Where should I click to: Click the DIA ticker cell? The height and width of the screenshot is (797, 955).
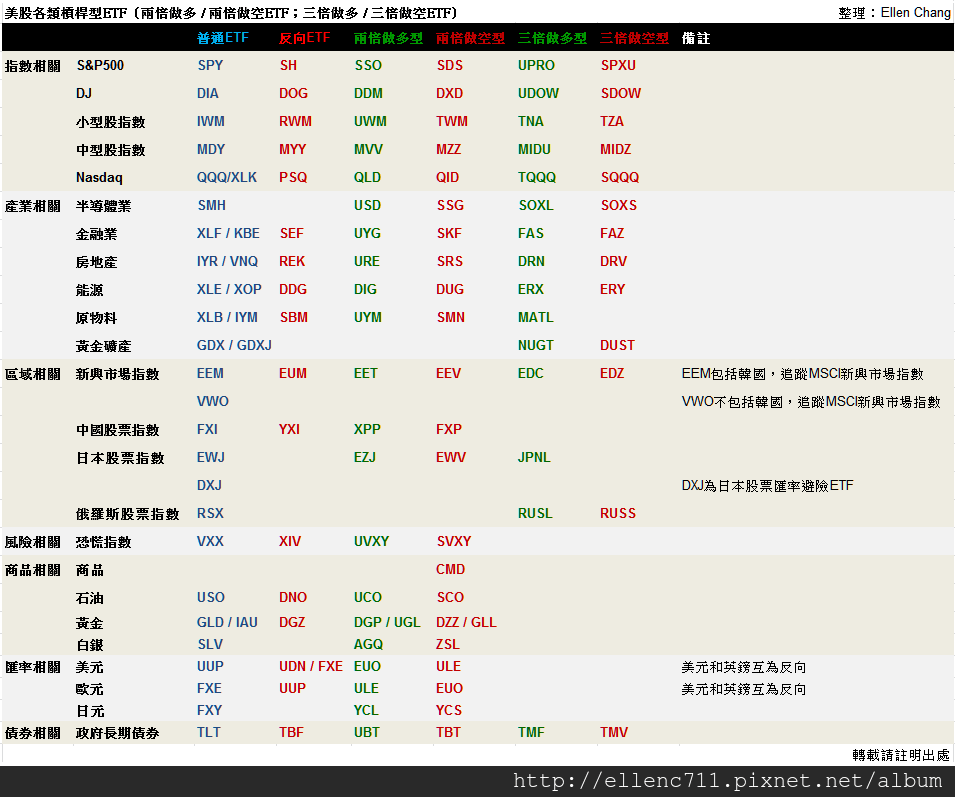coord(207,93)
